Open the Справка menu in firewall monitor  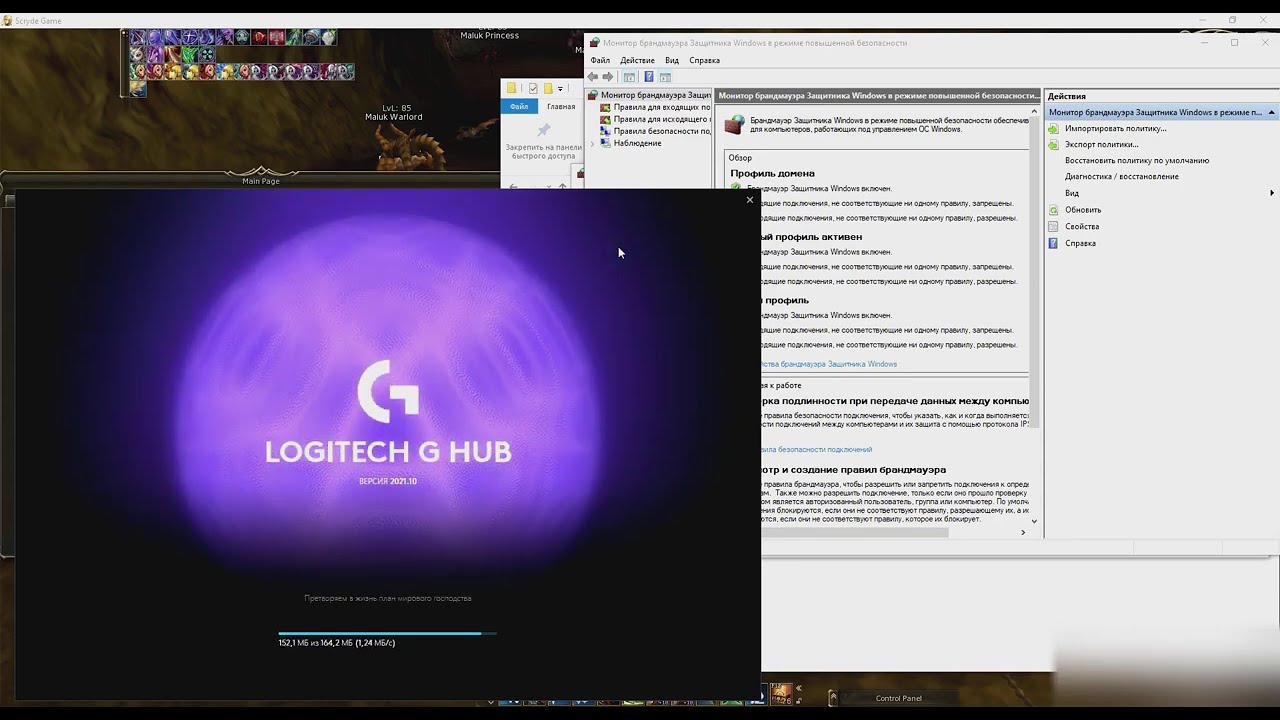click(704, 60)
